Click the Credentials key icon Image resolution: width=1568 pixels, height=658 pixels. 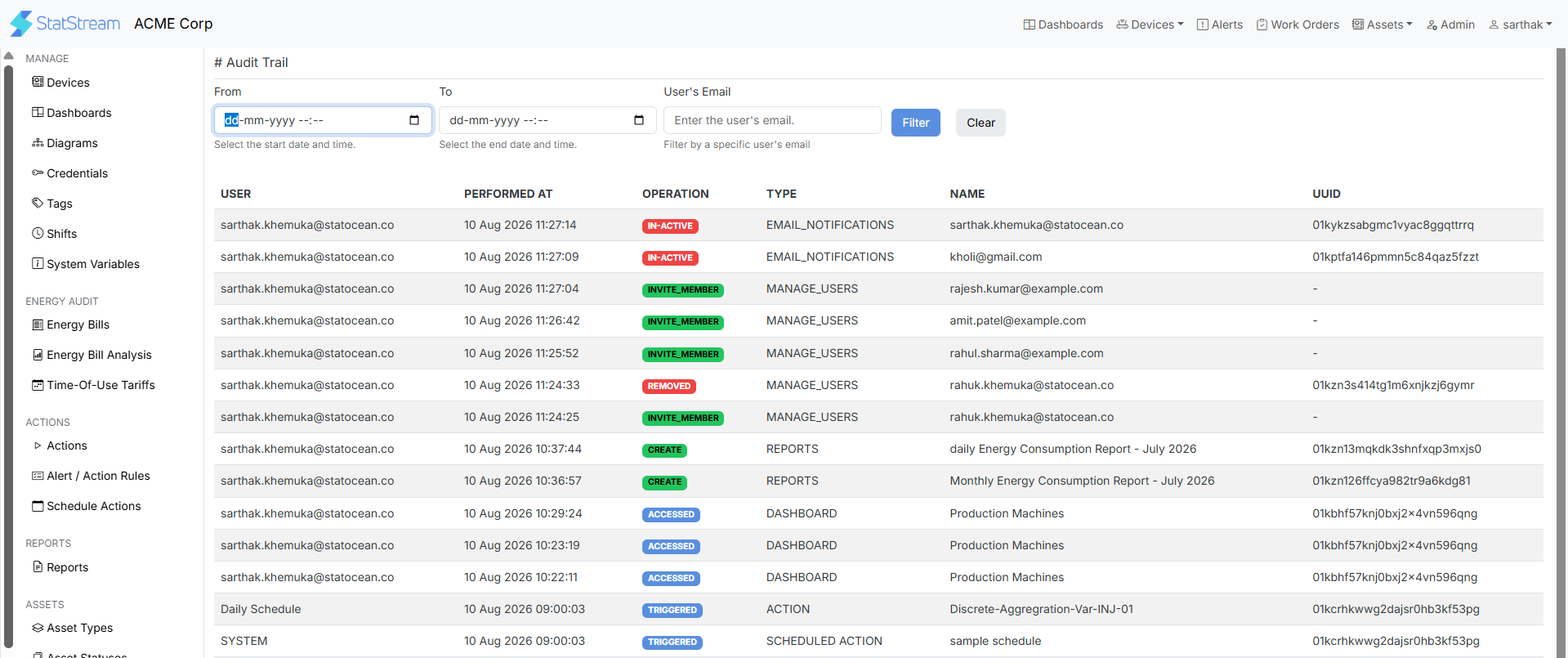(38, 172)
